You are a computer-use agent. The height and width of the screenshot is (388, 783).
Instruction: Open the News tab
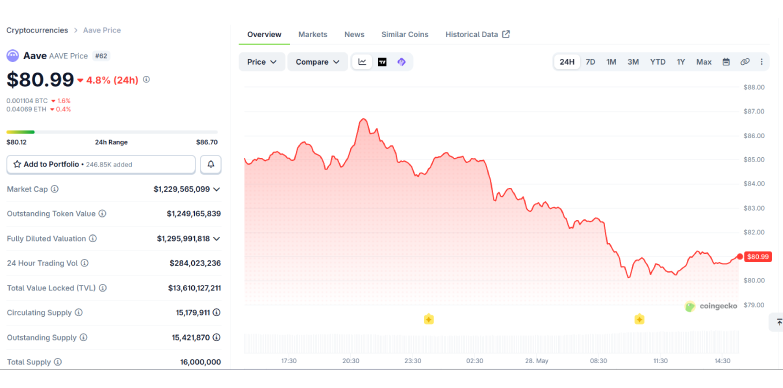(x=354, y=34)
